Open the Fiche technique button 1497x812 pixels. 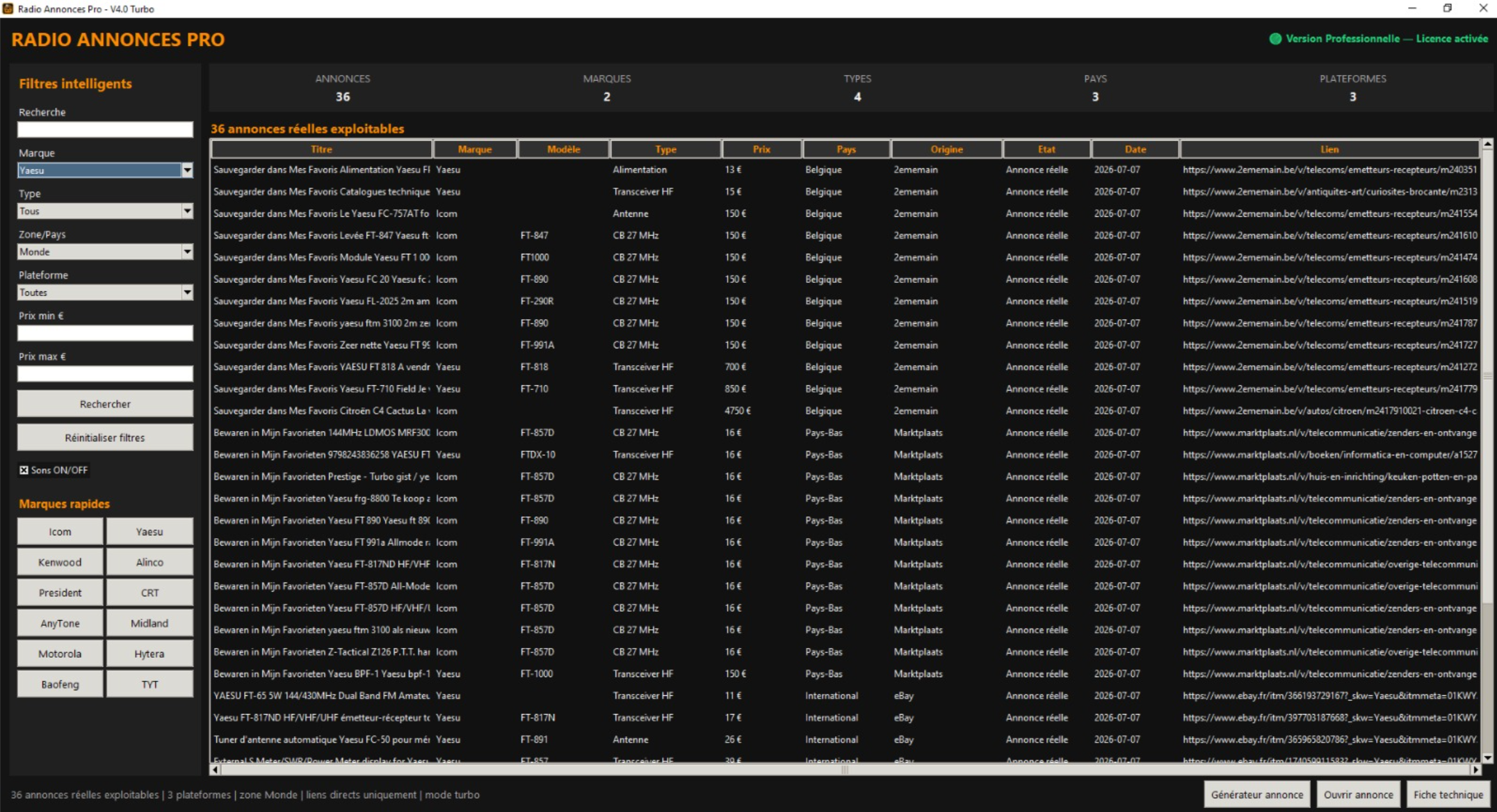1448,795
